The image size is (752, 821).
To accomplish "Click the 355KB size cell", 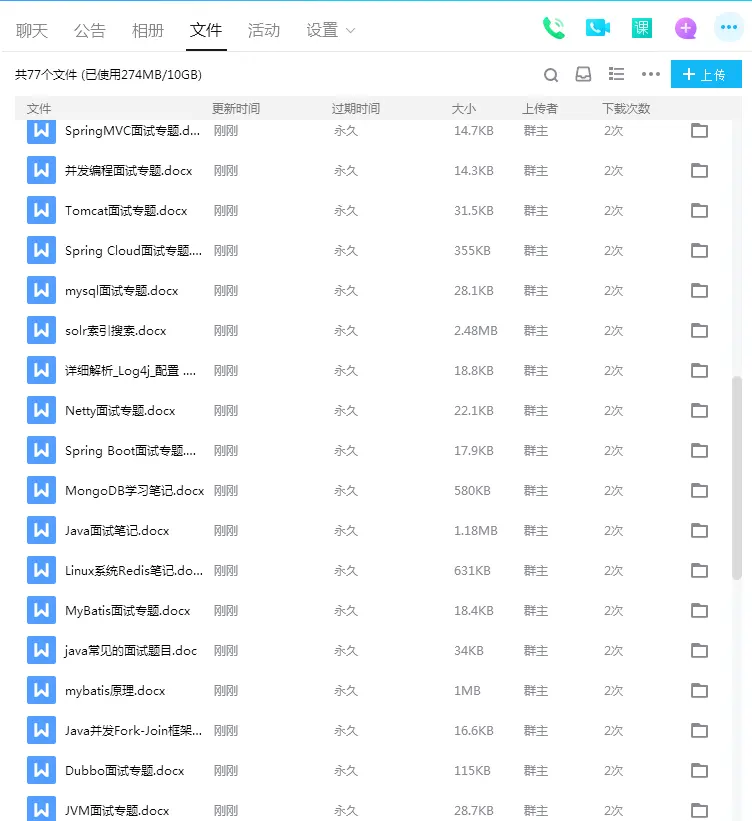I will coord(472,250).
